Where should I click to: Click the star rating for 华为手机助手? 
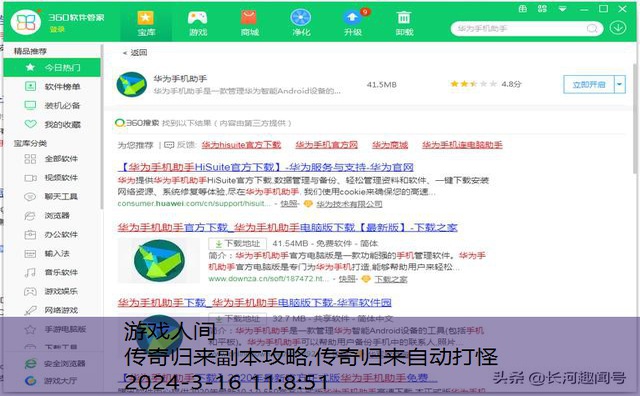(473, 84)
